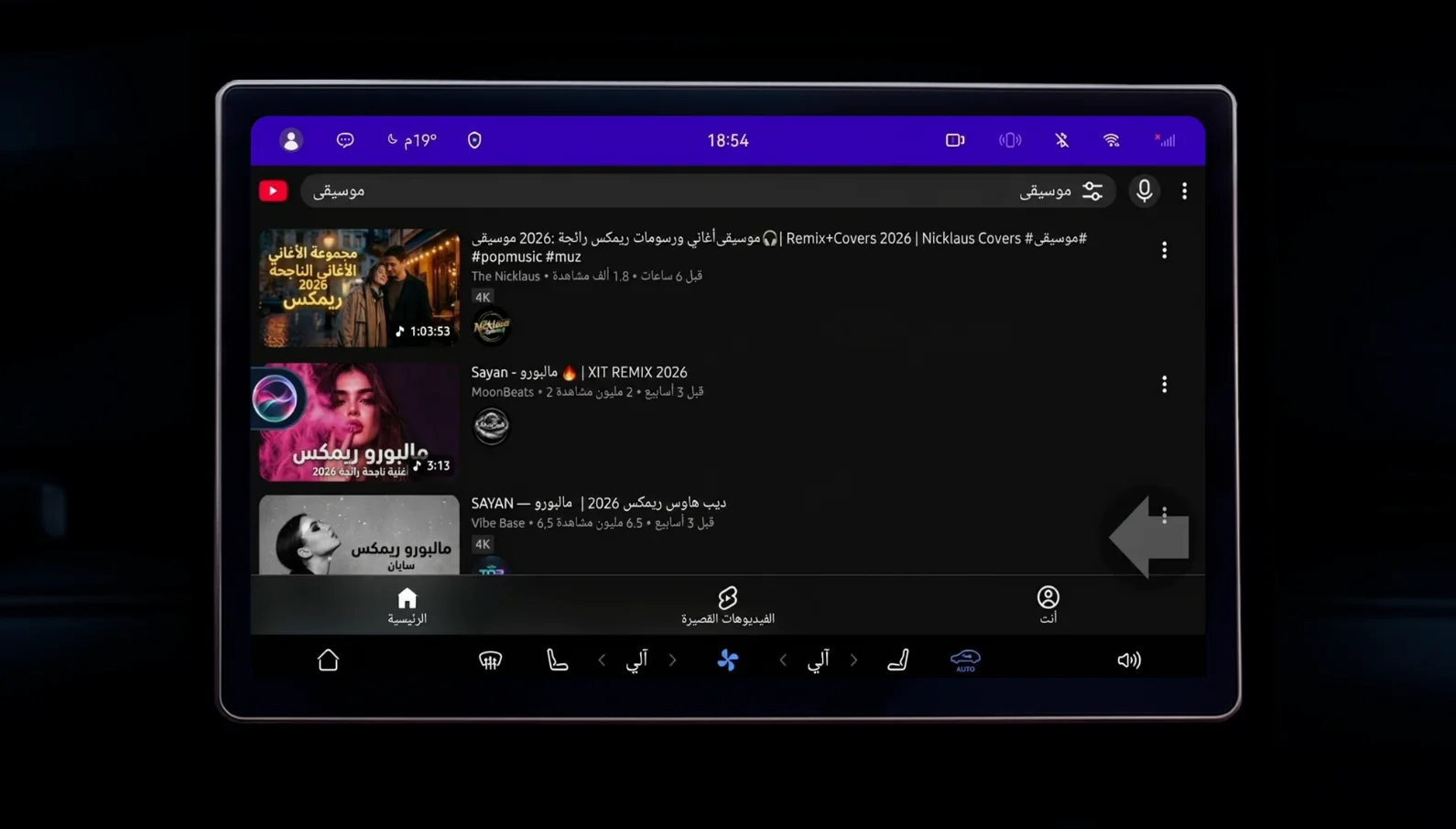
Task: Click the Vibe Base channel name
Action: 498,523
